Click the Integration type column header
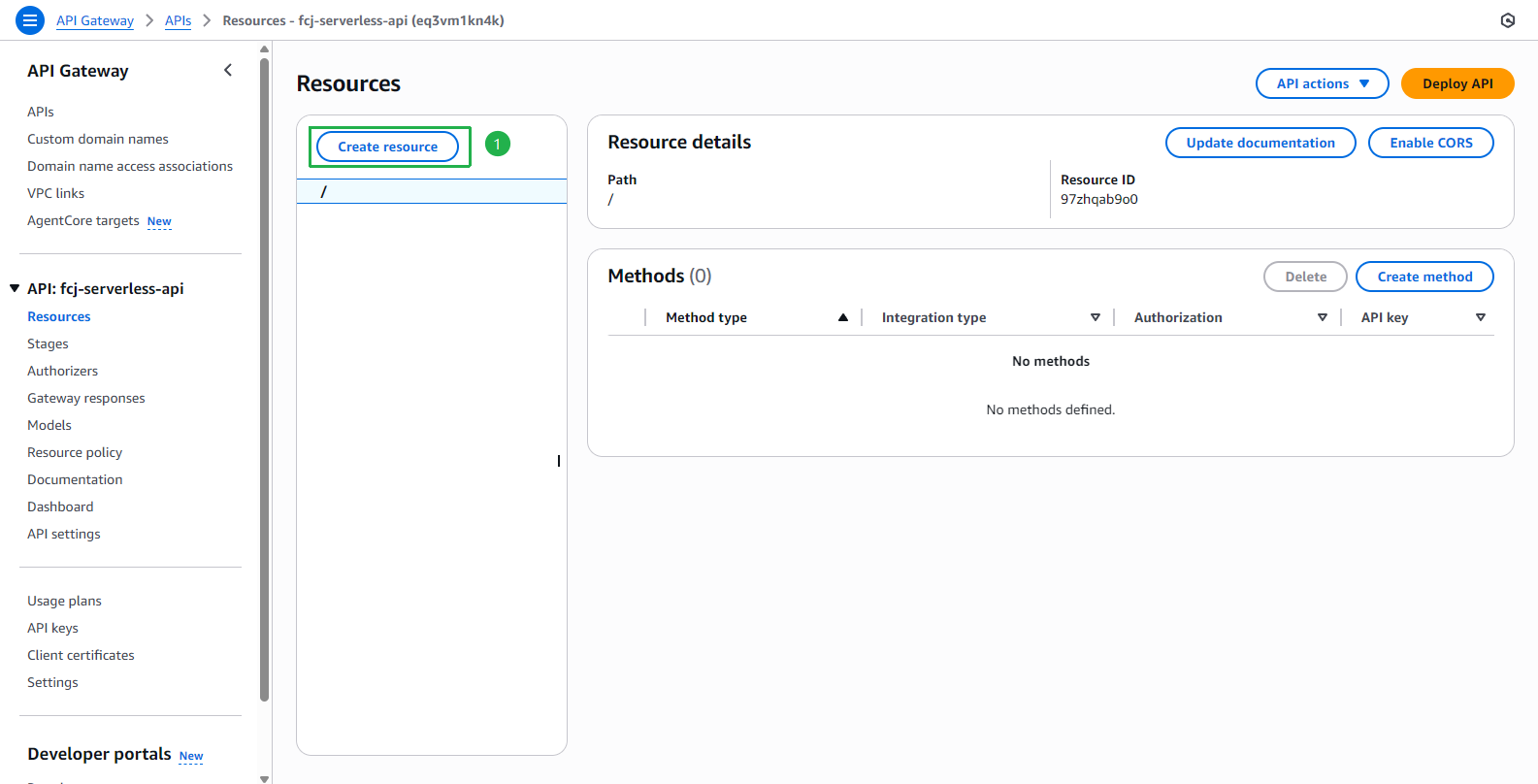1538x784 pixels. (x=933, y=317)
